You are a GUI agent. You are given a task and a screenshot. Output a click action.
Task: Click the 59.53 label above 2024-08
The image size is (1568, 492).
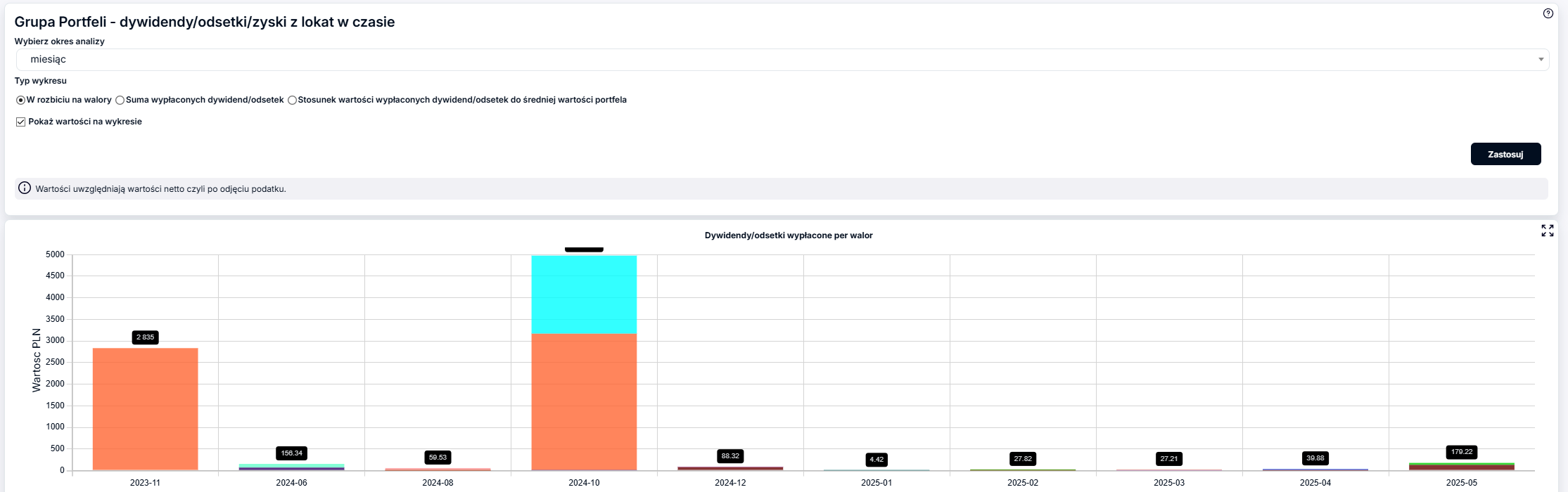pos(438,458)
